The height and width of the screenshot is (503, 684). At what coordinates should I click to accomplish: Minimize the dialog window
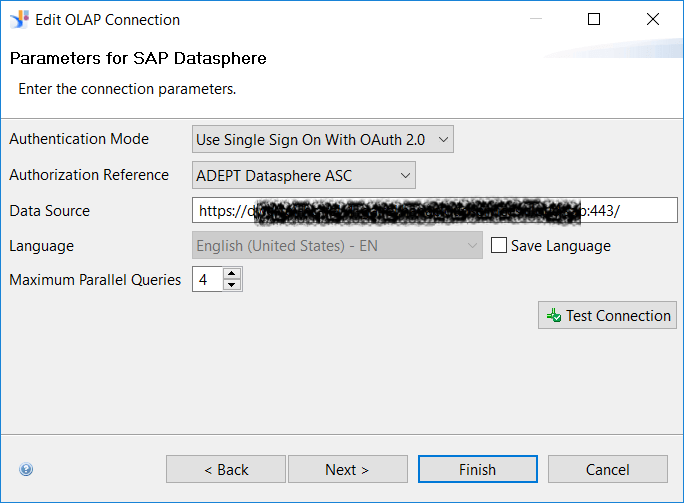[x=536, y=19]
